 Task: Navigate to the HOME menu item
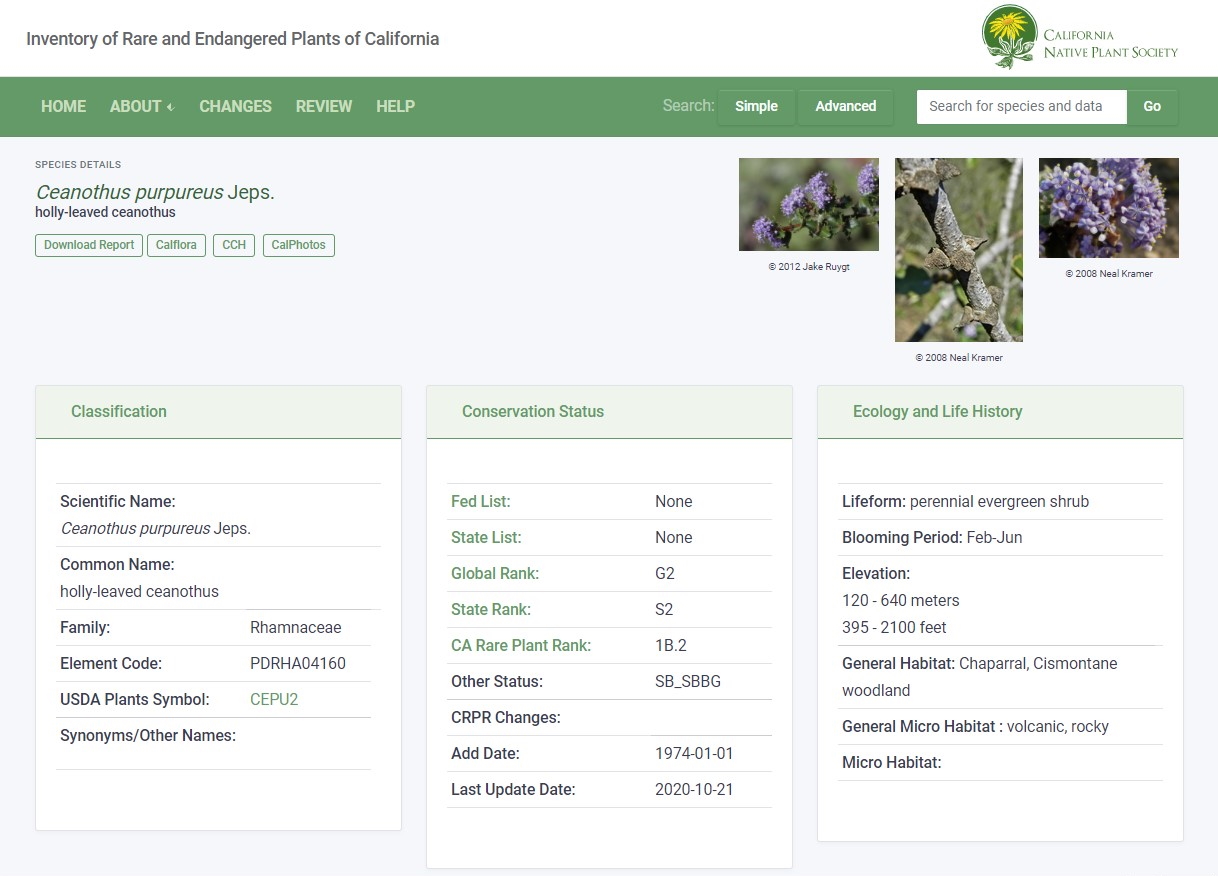[x=63, y=106]
